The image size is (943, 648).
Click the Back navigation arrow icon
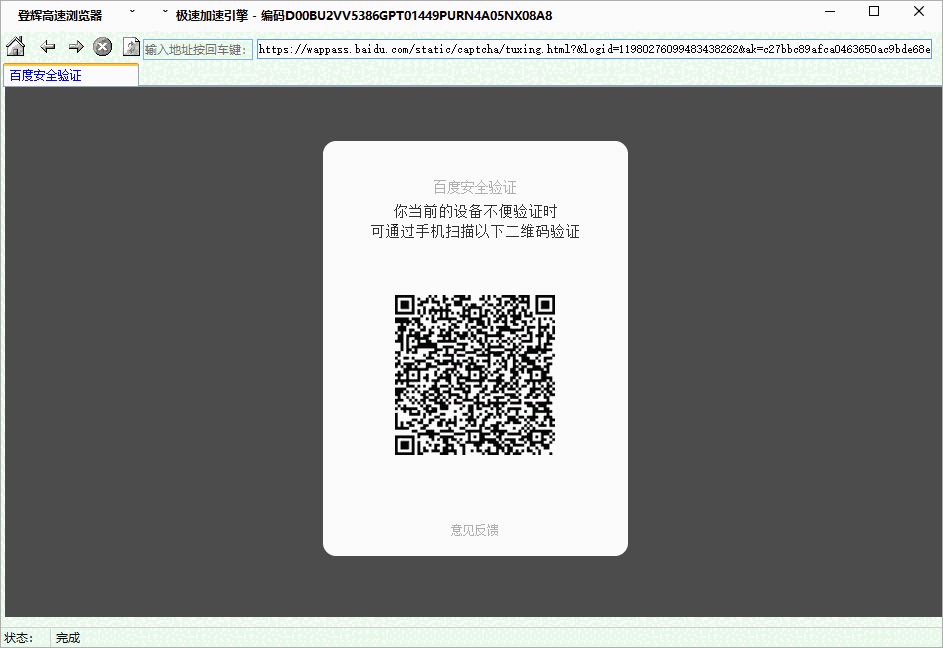point(47,46)
